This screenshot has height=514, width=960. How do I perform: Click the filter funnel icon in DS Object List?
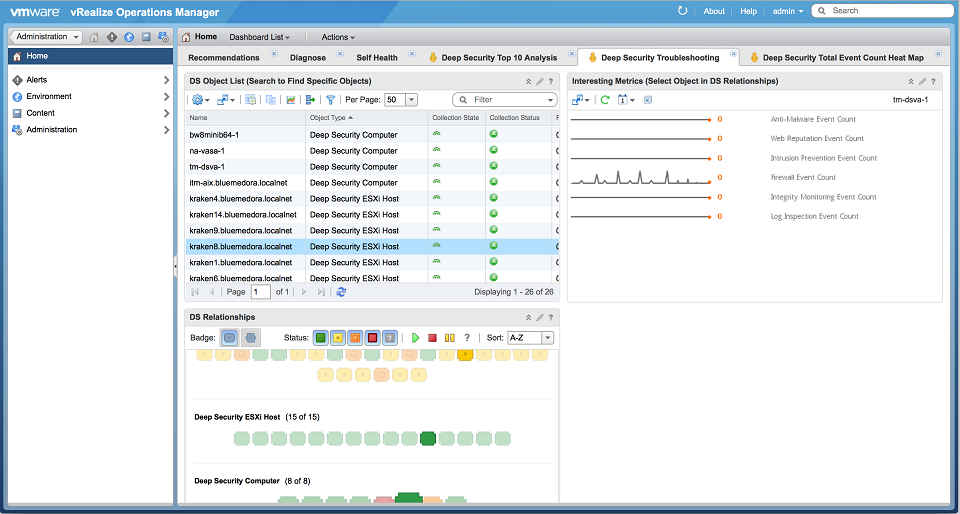tap(331, 100)
